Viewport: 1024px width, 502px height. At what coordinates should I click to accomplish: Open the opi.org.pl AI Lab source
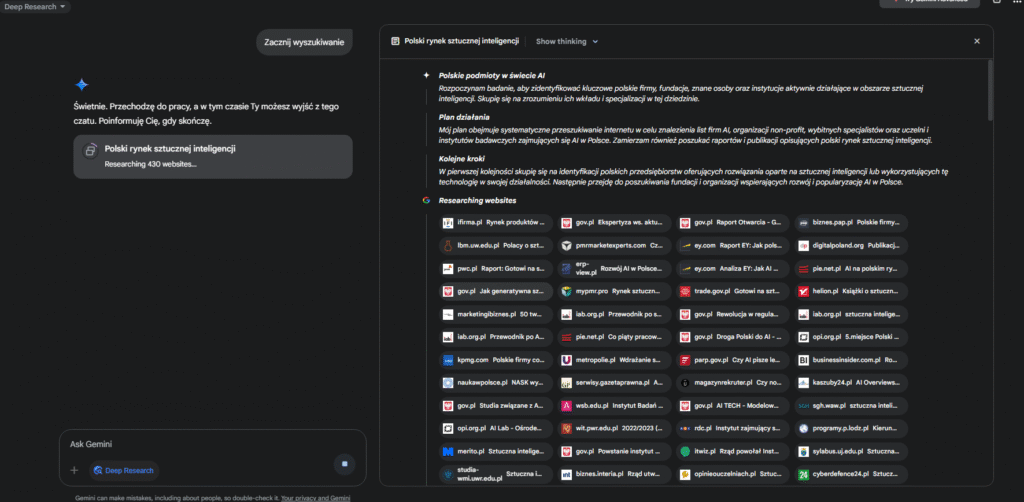tap(496, 428)
